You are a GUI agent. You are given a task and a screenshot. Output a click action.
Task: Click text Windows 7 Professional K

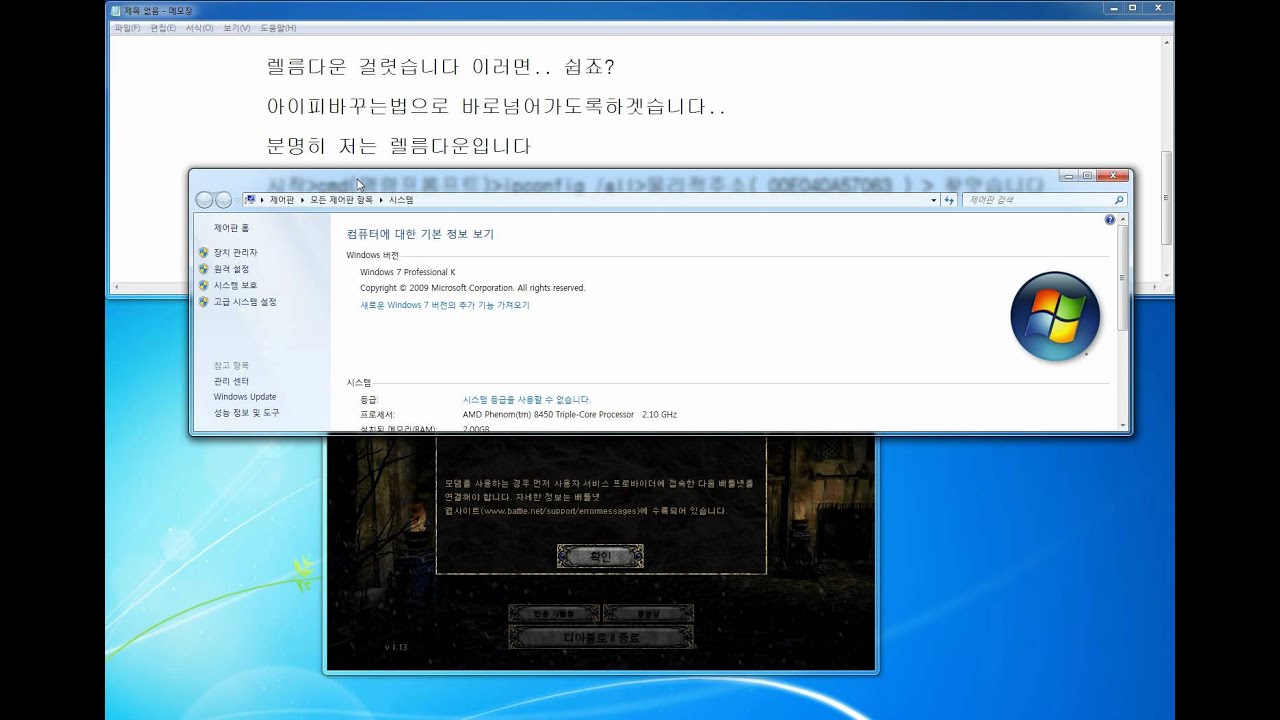407,272
